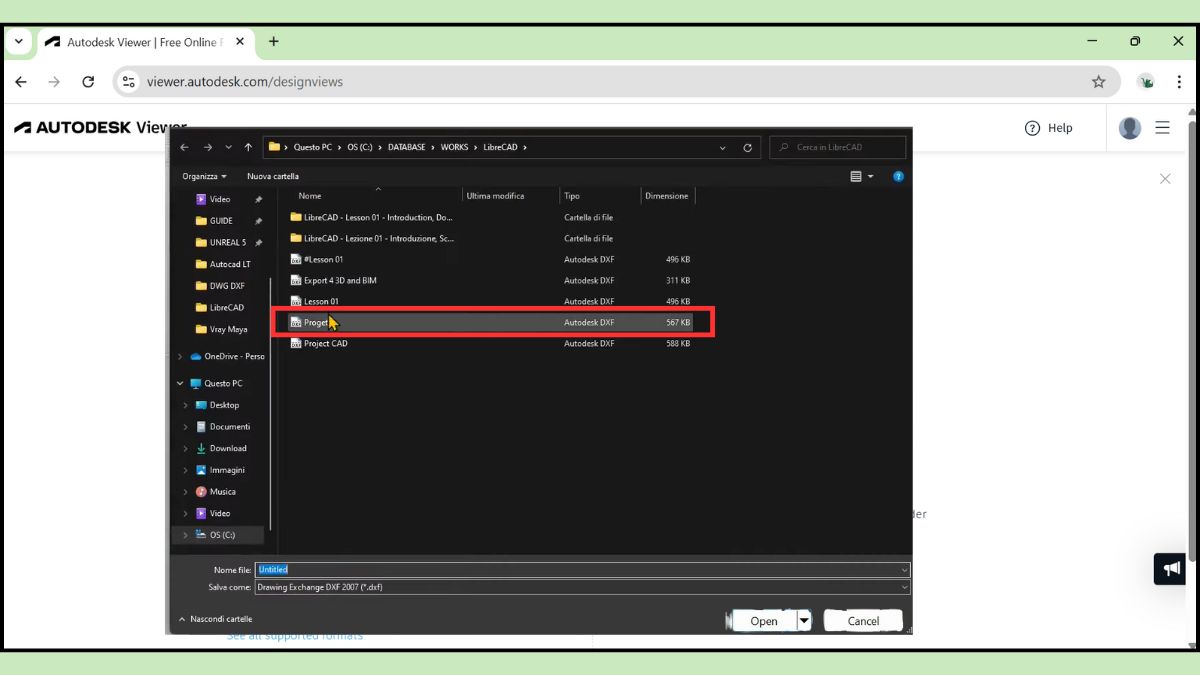Viewport: 1200px width, 675px height.
Task: Sort by Ultima modifica column
Action: (495, 196)
